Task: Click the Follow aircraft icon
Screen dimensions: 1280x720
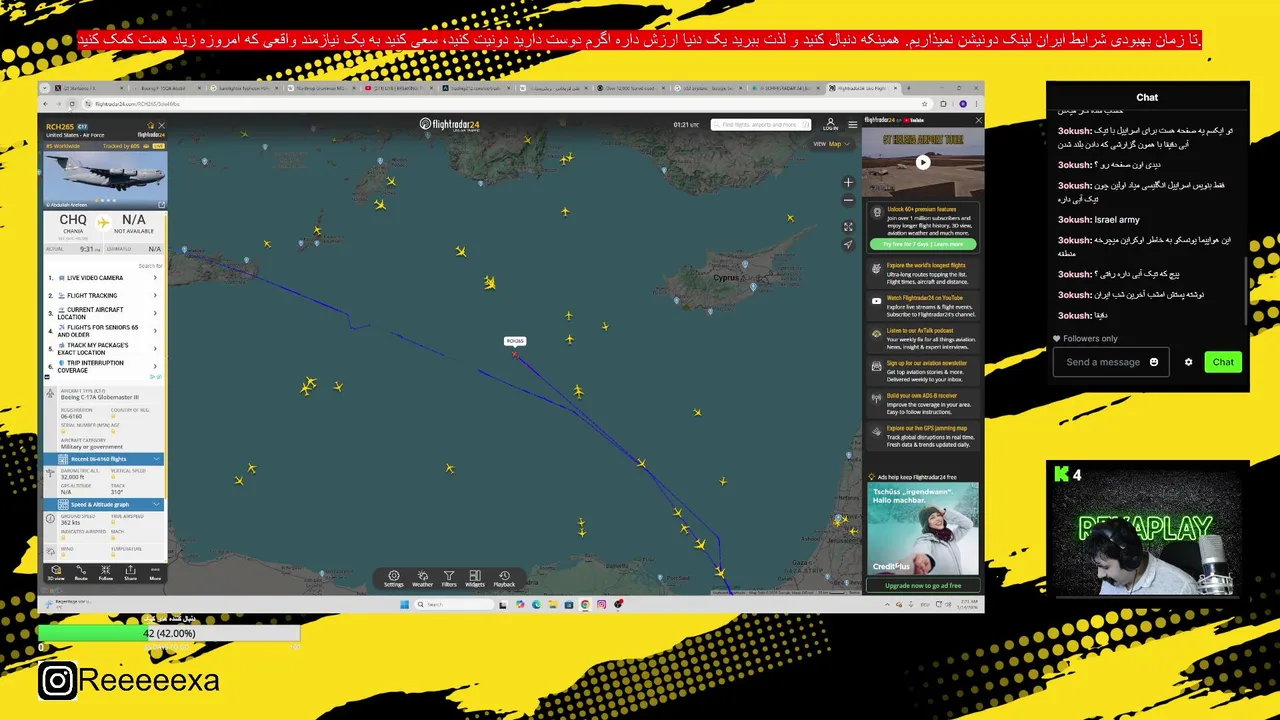Action: (106, 573)
